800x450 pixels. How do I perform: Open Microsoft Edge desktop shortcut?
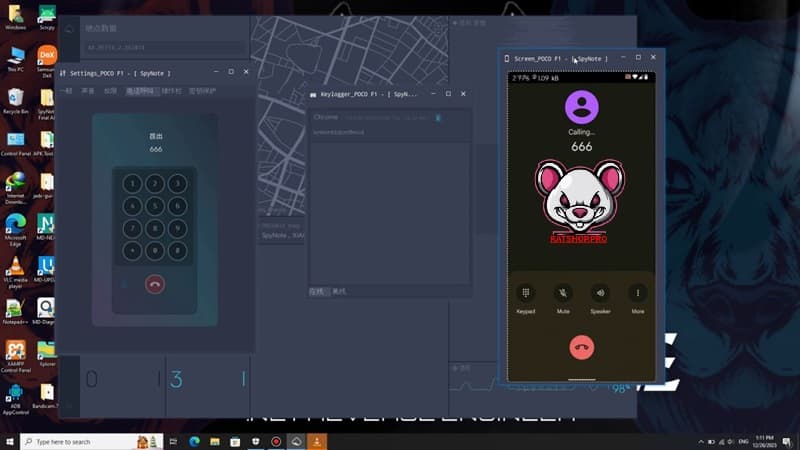click(15, 225)
